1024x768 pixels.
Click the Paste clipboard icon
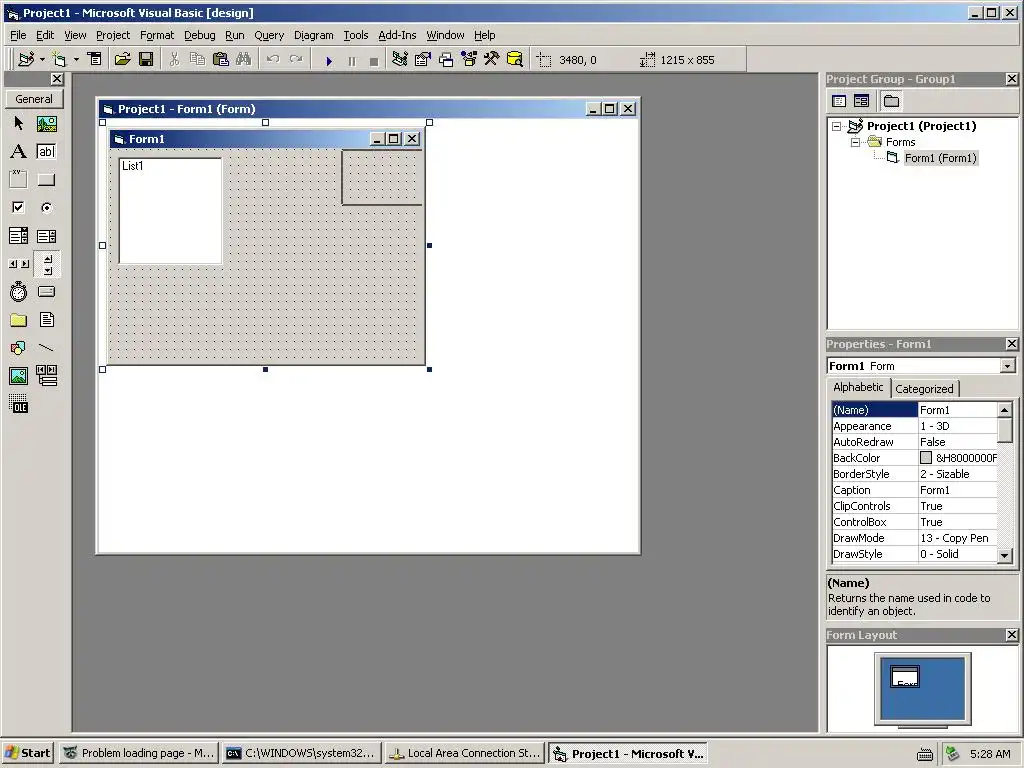[x=221, y=59]
